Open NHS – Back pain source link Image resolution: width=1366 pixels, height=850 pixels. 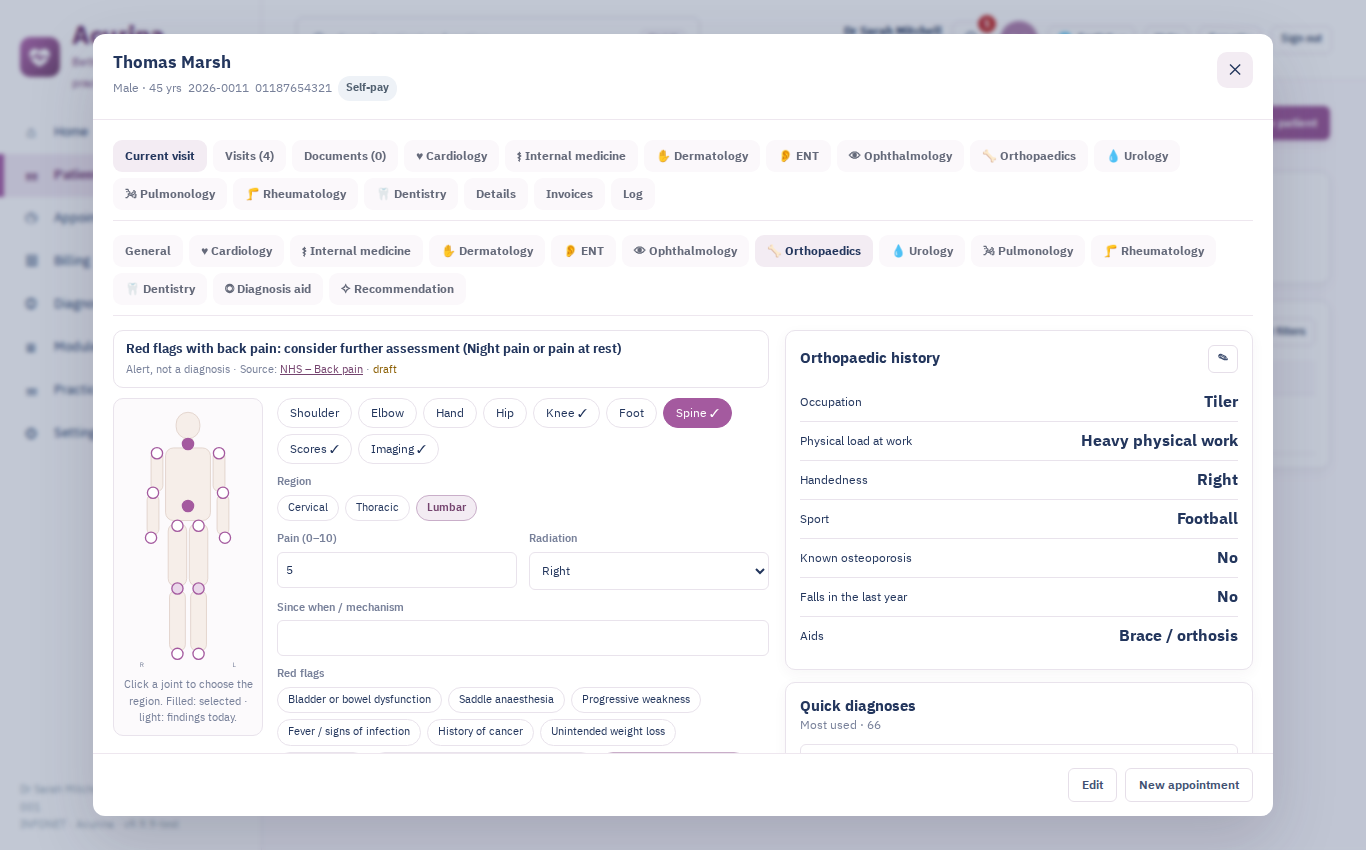tap(321, 369)
